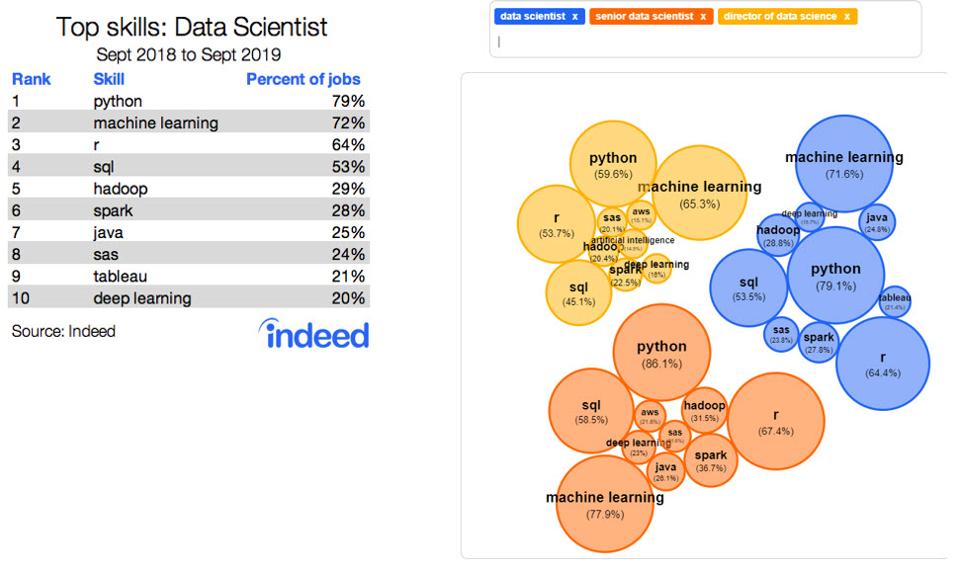The height and width of the screenshot is (572, 959).
Task: Click the orange sql bubble at 58.5%
Action: [x=591, y=412]
